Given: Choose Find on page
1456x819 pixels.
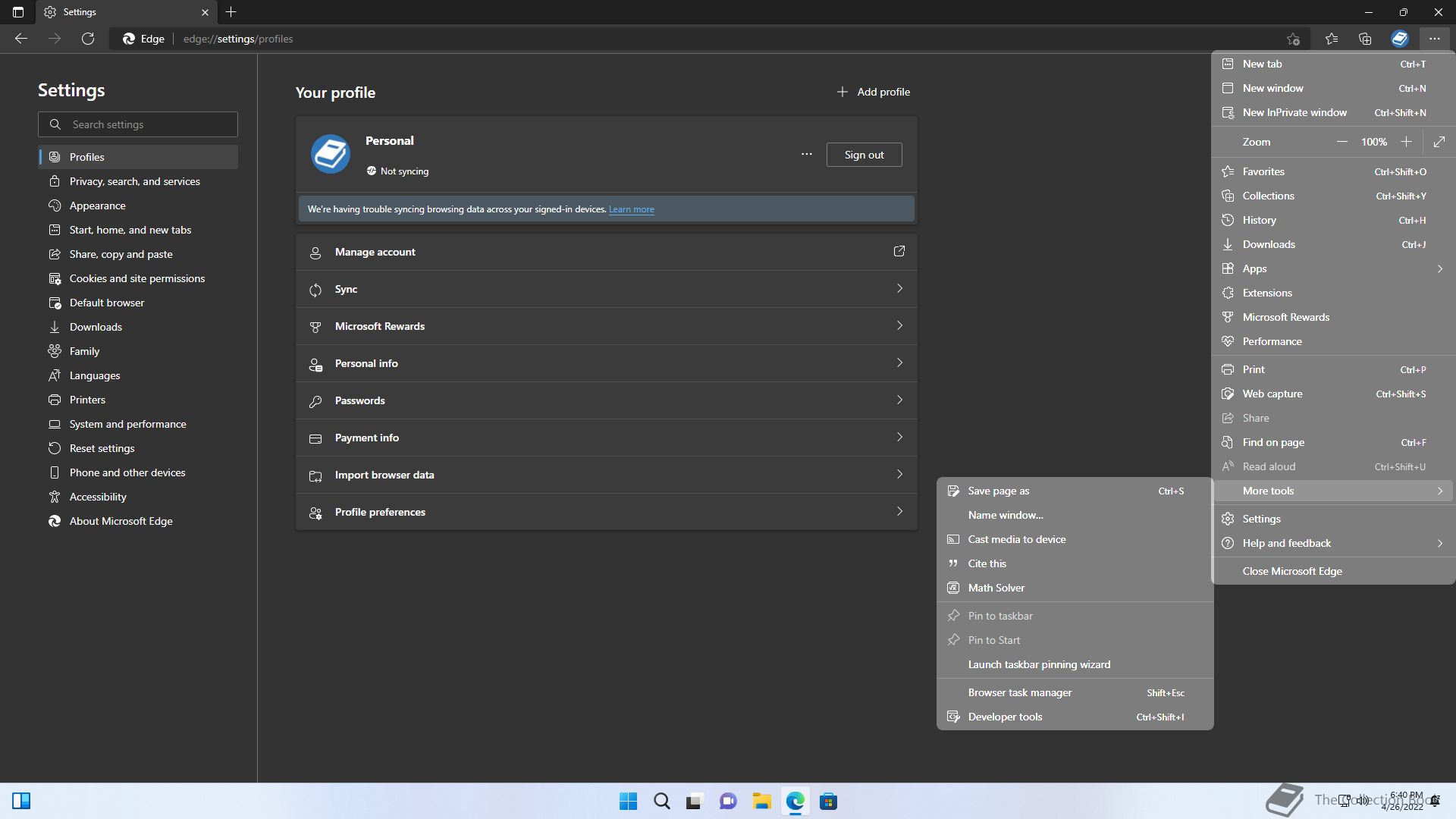Looking at the screenshot, I should click(1333, 442).
